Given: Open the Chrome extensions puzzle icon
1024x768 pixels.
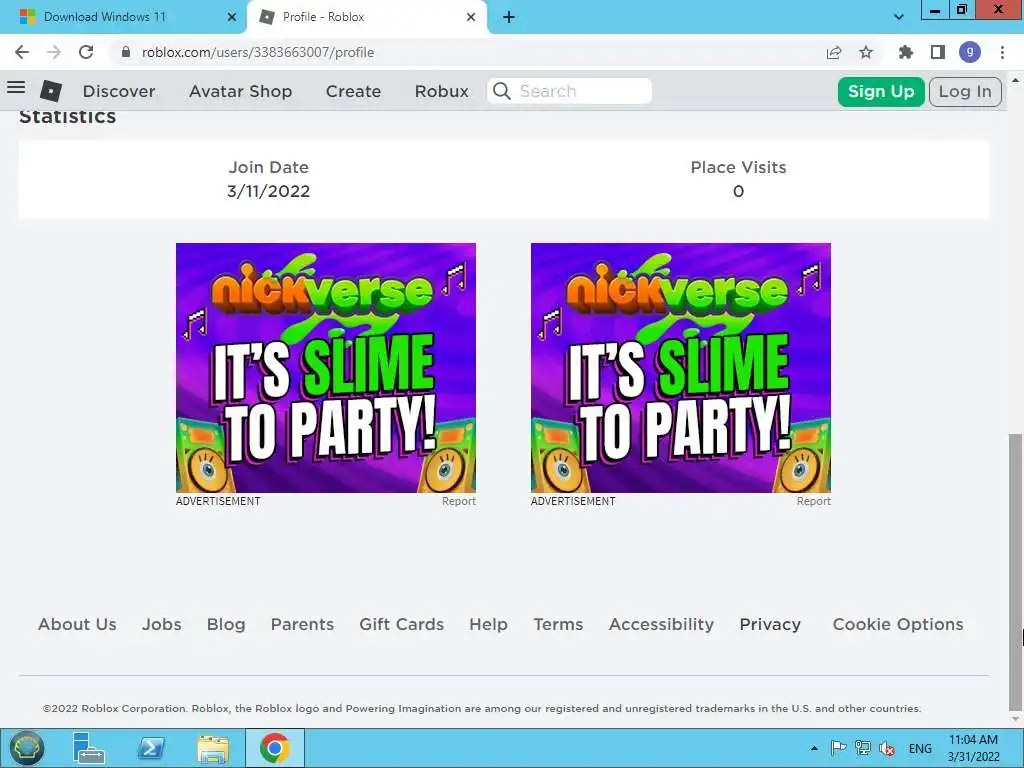Looking at the screenshot, I should pos(905,52).
